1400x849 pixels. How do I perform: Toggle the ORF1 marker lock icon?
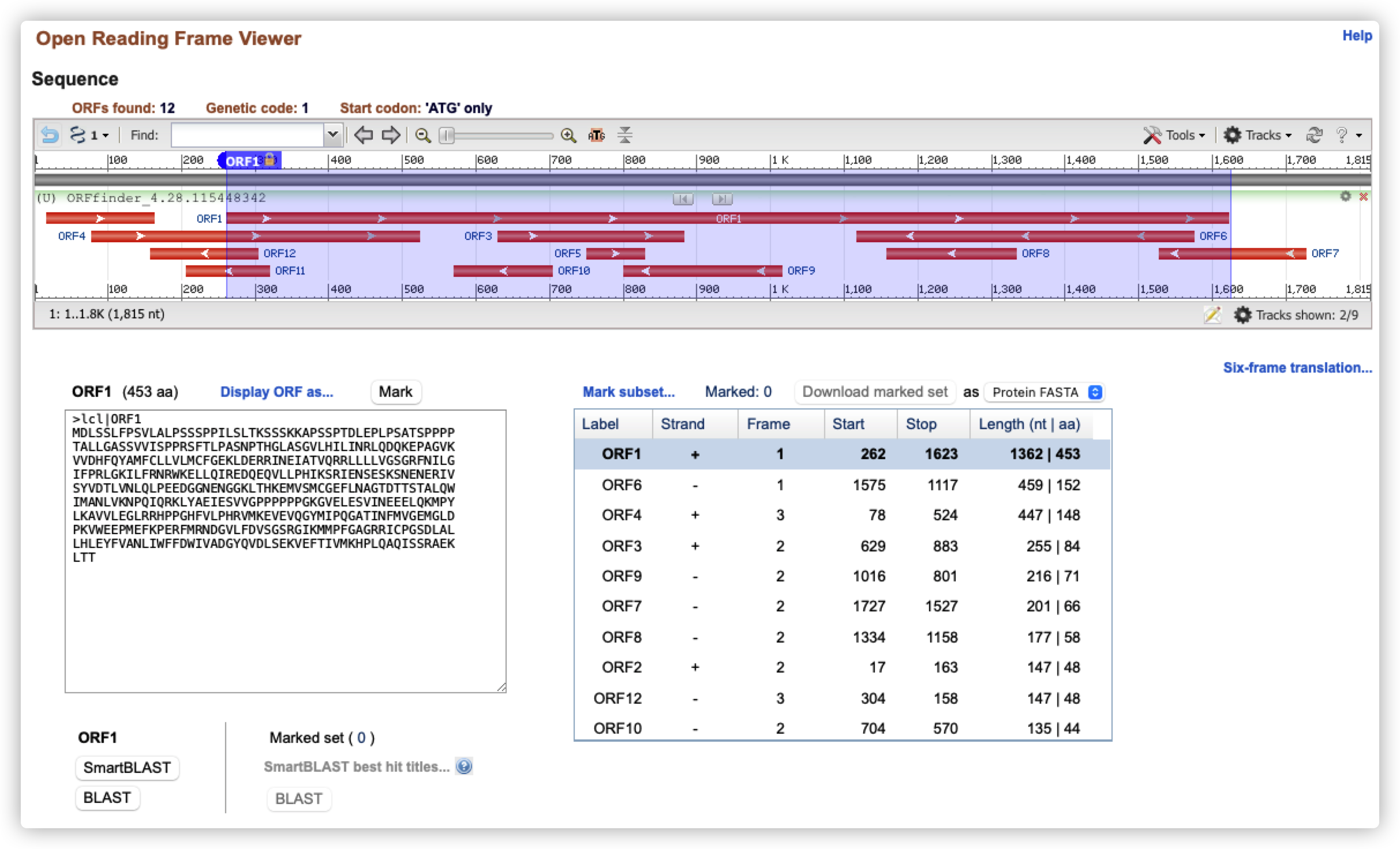tap(269, 160)
